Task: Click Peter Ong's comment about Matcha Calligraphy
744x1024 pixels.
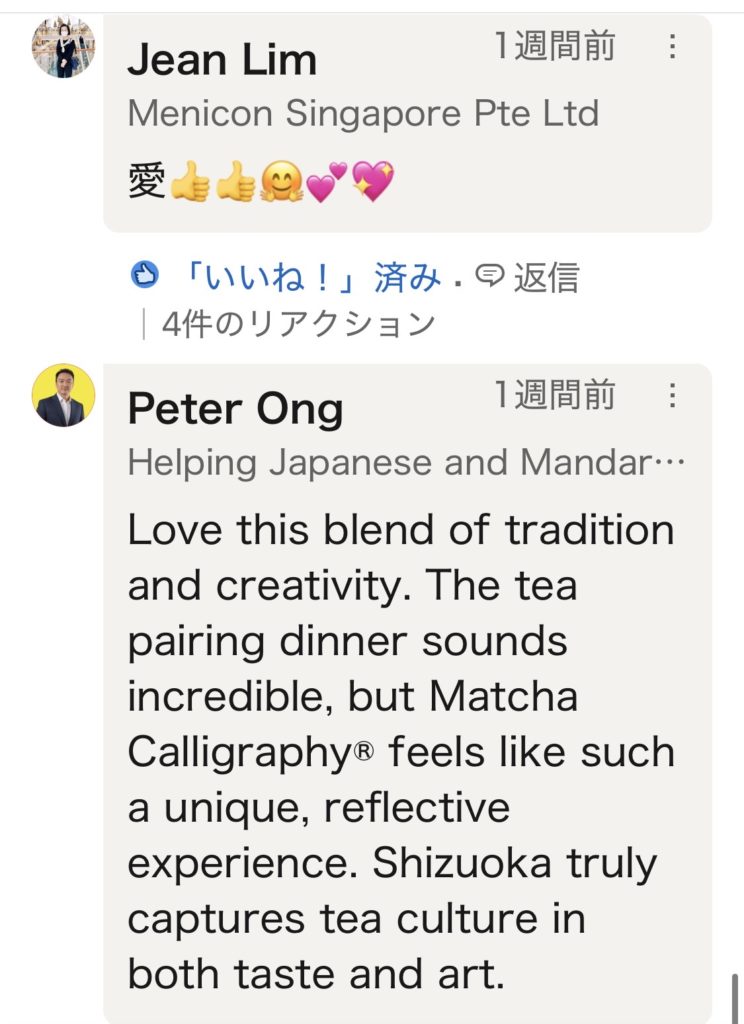Action: click(x=400, y=750)
